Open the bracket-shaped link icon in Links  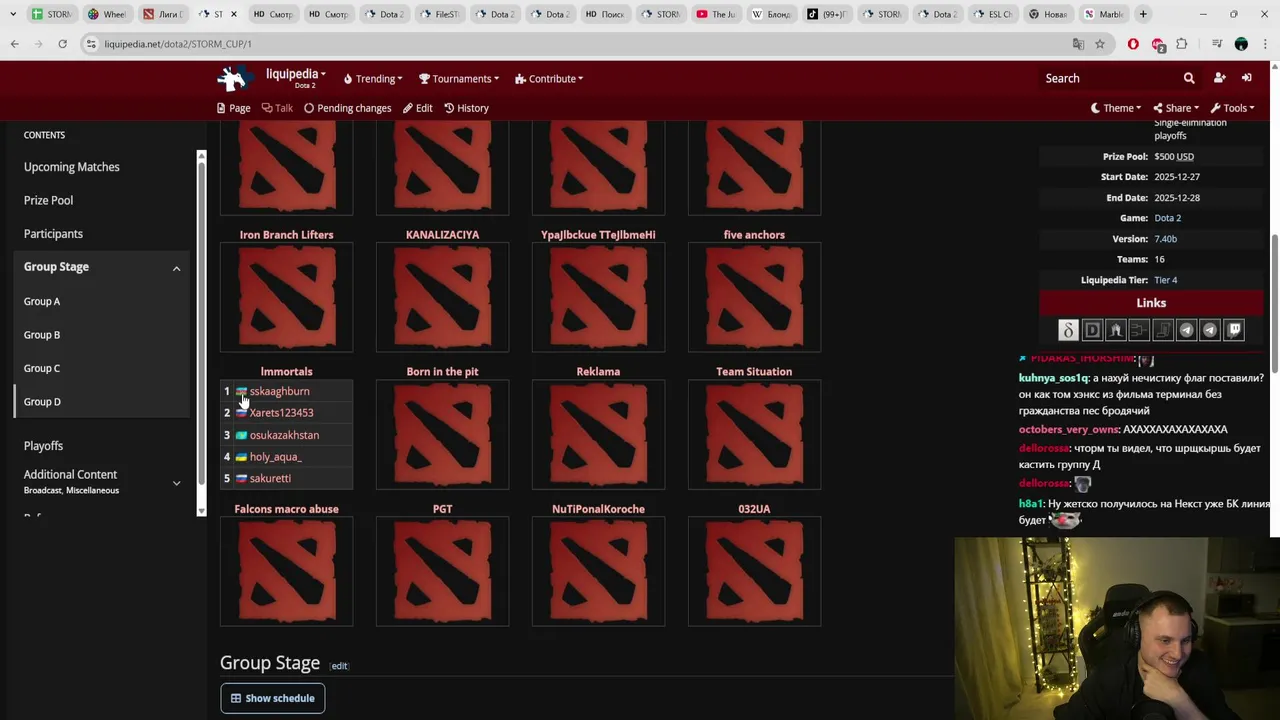1139,330
